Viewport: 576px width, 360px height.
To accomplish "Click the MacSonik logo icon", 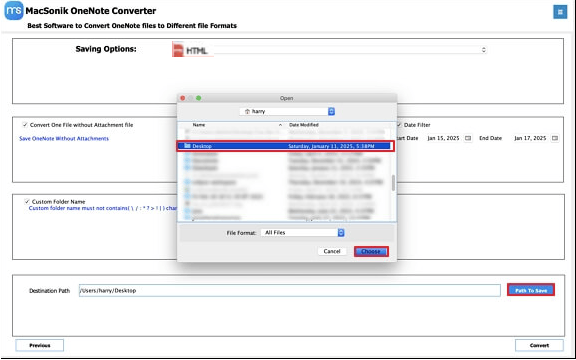I will tap(14, 11).
